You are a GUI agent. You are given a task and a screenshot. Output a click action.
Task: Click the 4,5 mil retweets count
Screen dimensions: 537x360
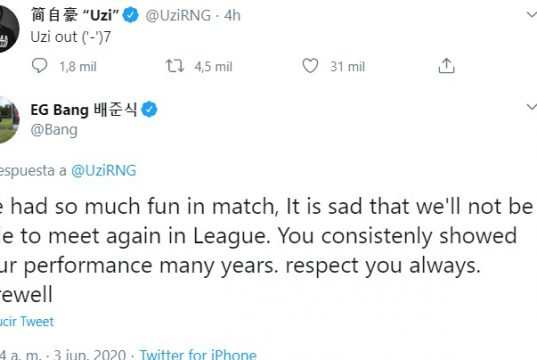pyautogui.click(x=213, y=66)
